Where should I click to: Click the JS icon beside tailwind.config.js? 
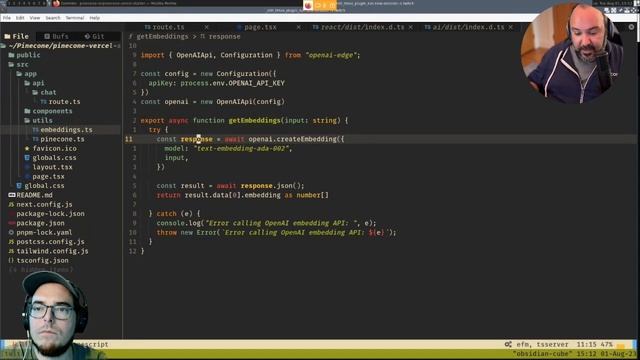pyautogui.click(x=11, y=251)
